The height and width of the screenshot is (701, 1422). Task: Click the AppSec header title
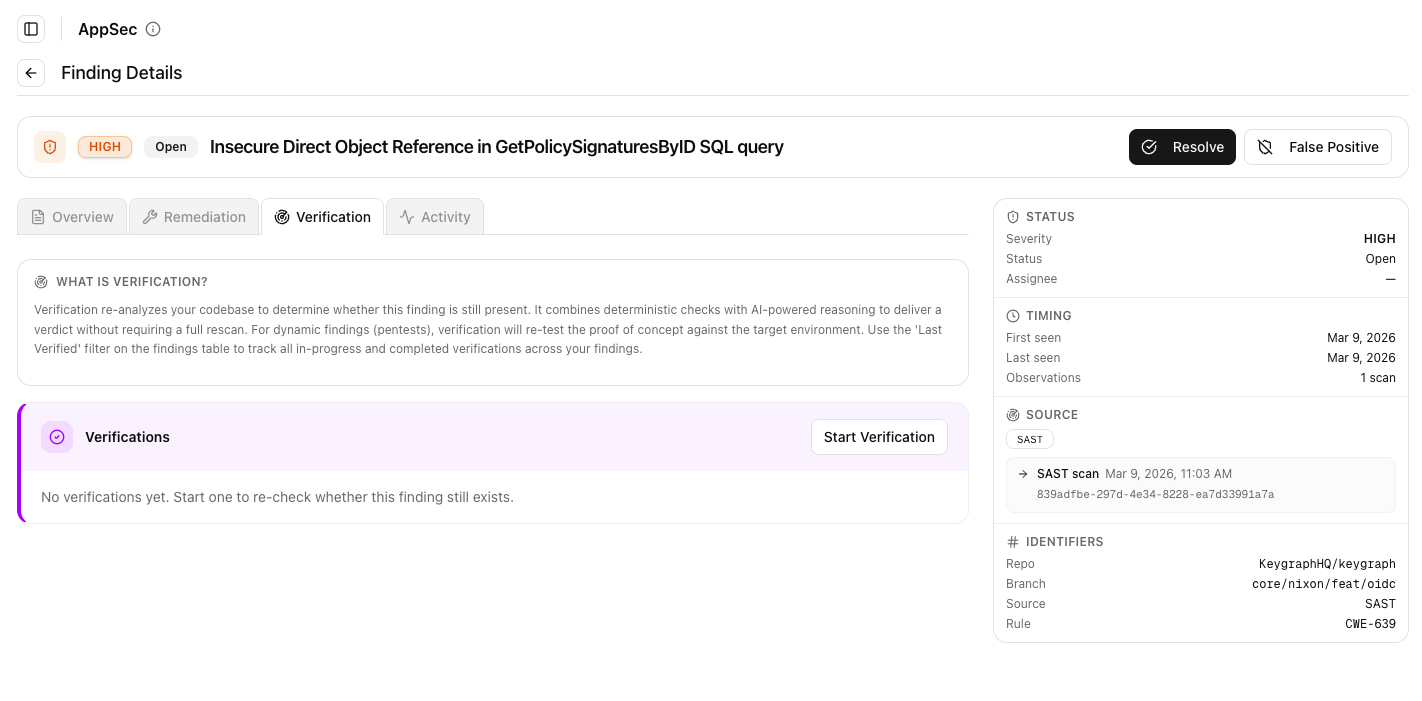(108, 29)
